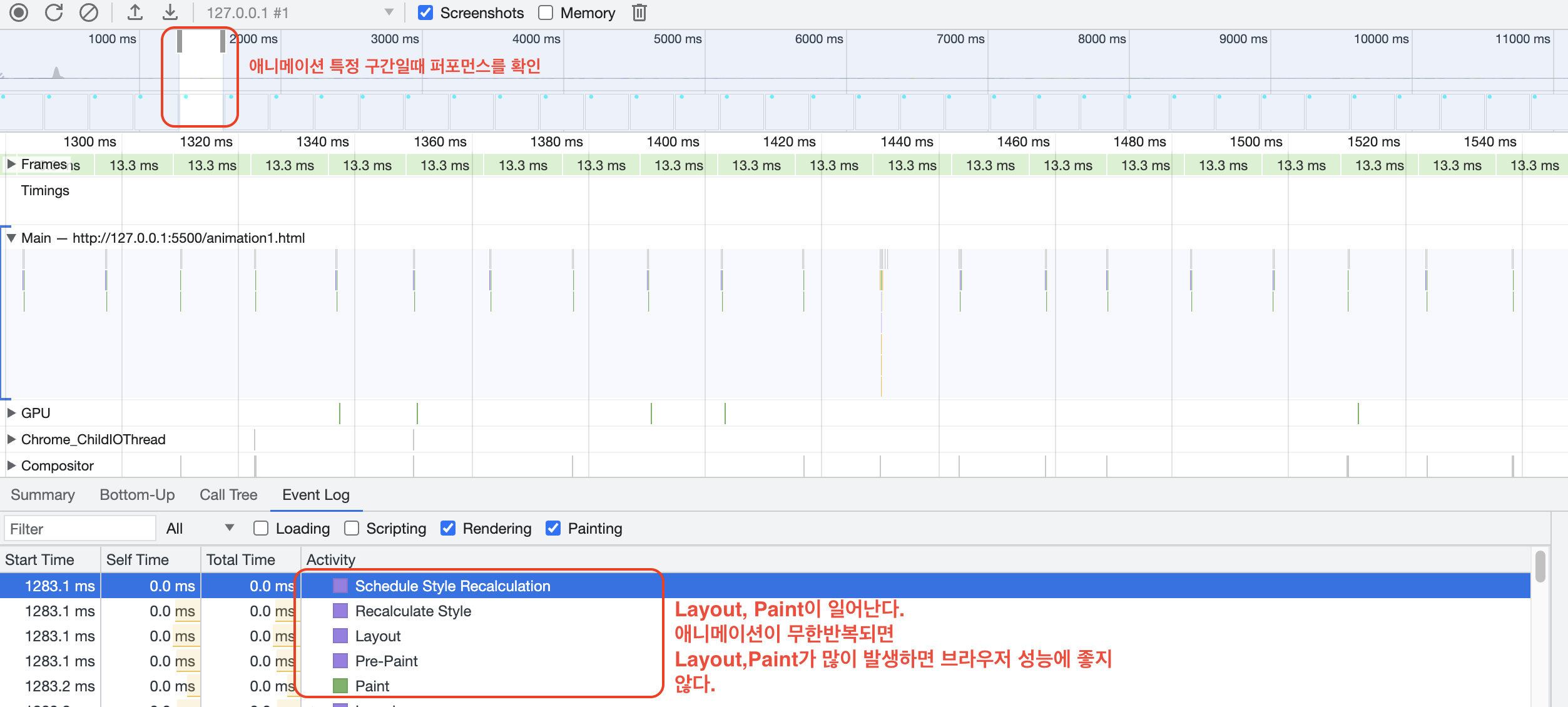This screenshot has width=1568, height=707.
Task: Disable the Rendering filter checkbox
Action: pos(448,529)
